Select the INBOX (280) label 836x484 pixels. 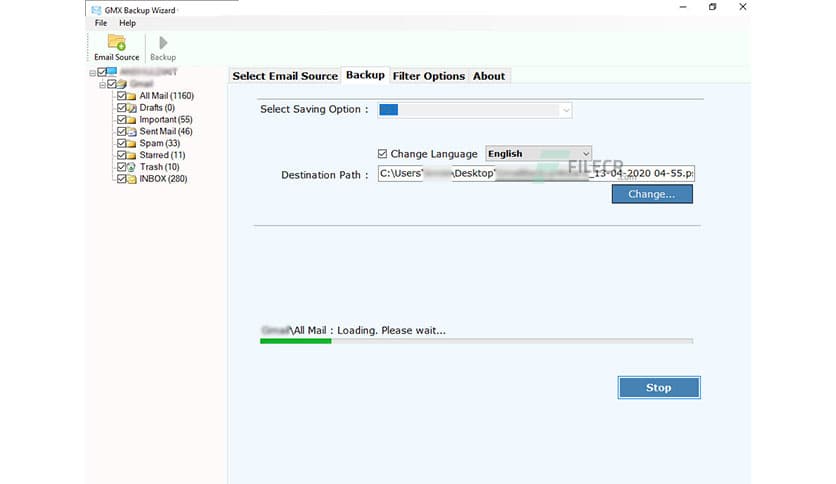point(163,179)
